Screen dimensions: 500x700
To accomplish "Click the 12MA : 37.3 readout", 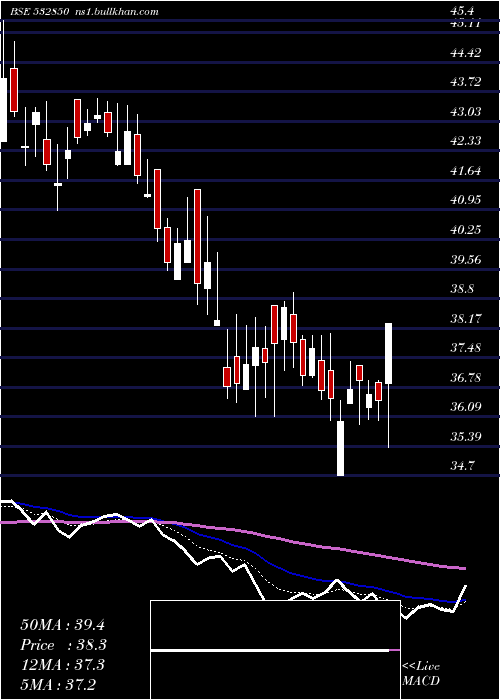I will pos(62,665).
